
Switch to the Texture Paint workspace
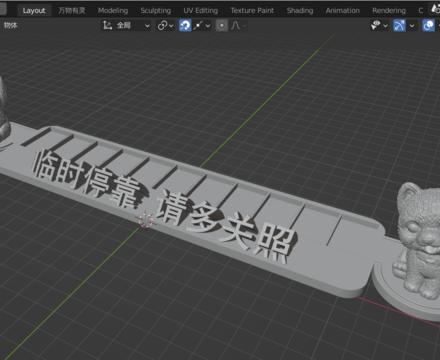pyautogui.click(x=252, y=10)
